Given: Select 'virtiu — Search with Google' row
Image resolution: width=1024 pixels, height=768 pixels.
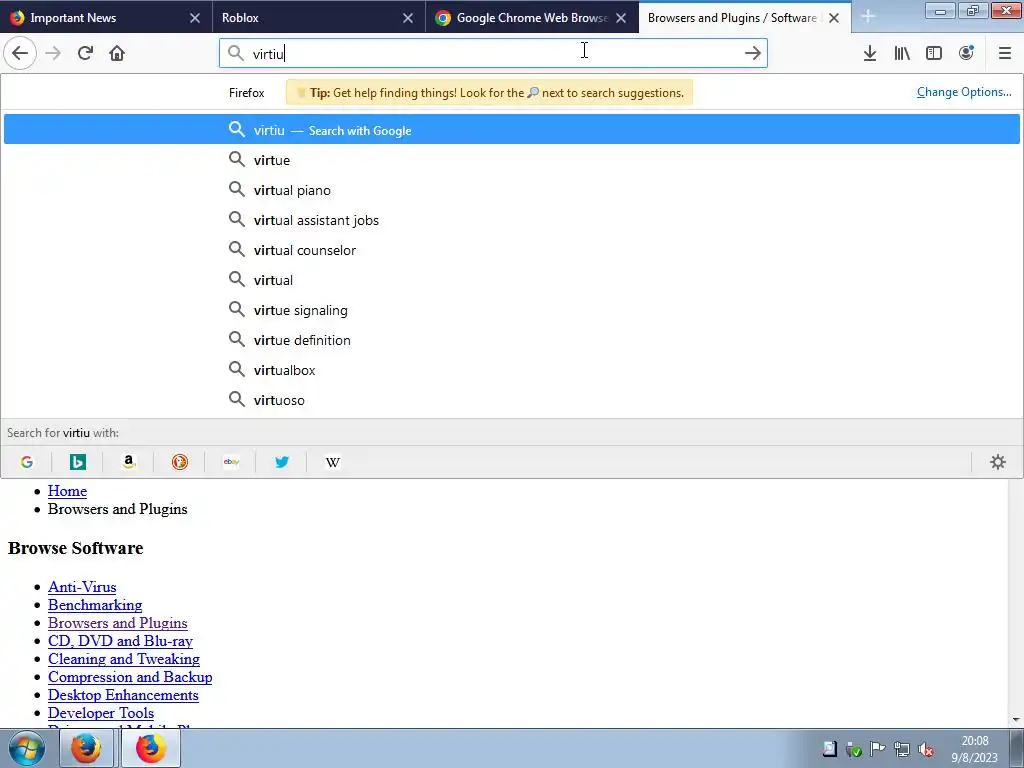Looking at the screenshot, I should click(x=511, y=129).
